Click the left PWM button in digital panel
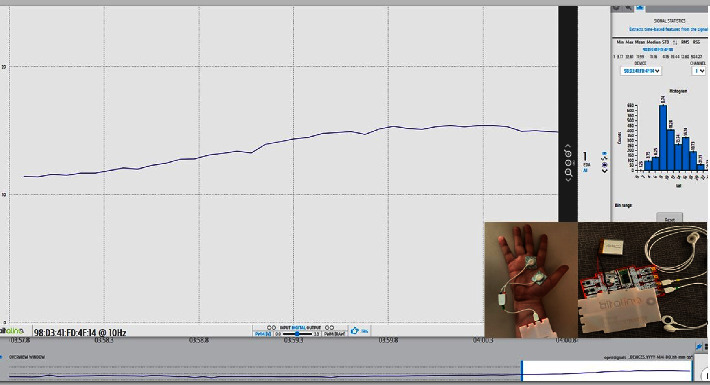This screenshot has height=385, width=710. click(263, 334)
